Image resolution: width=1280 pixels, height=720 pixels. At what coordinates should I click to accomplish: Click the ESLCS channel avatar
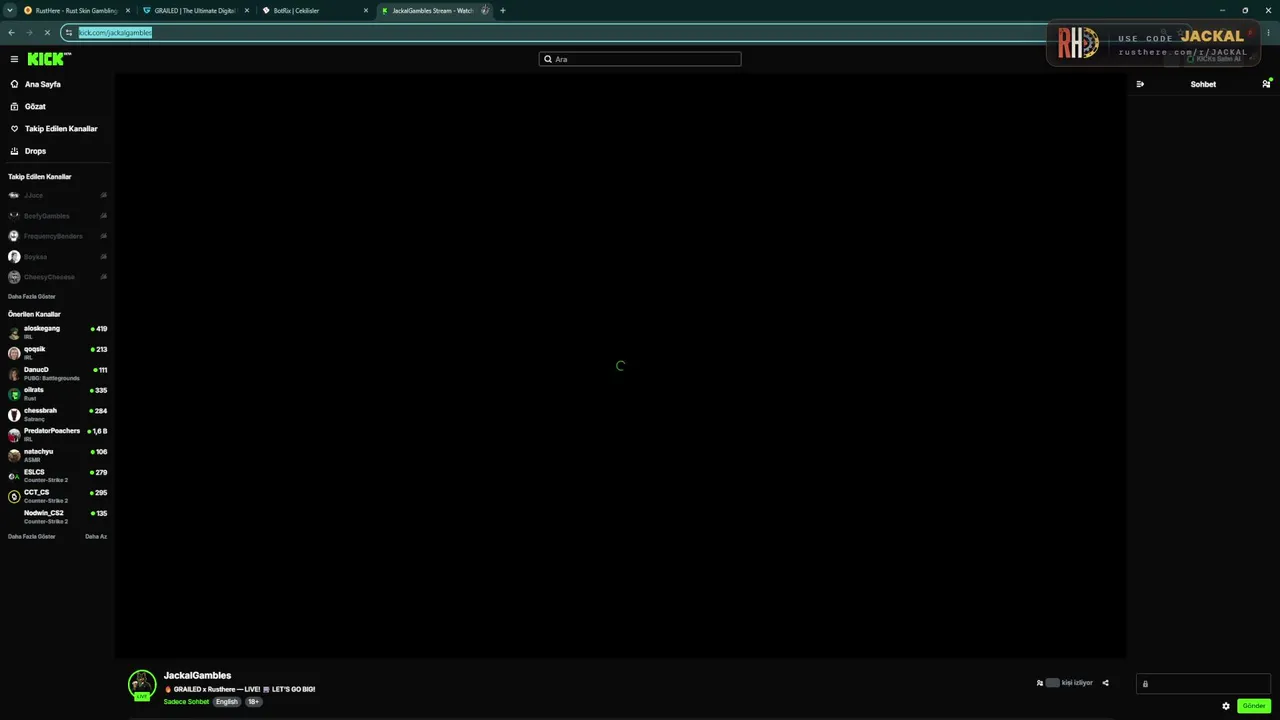click(x=14, y=476)
